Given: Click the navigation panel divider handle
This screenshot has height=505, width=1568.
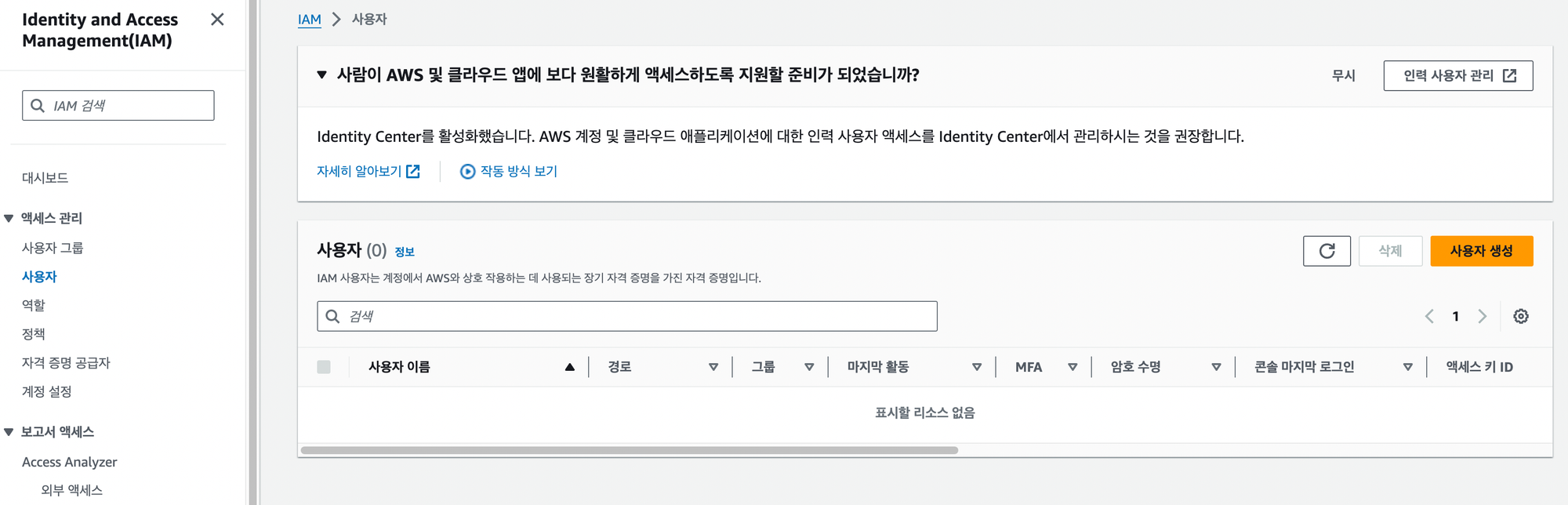Looking at the screenshot, I should (252, 252).
